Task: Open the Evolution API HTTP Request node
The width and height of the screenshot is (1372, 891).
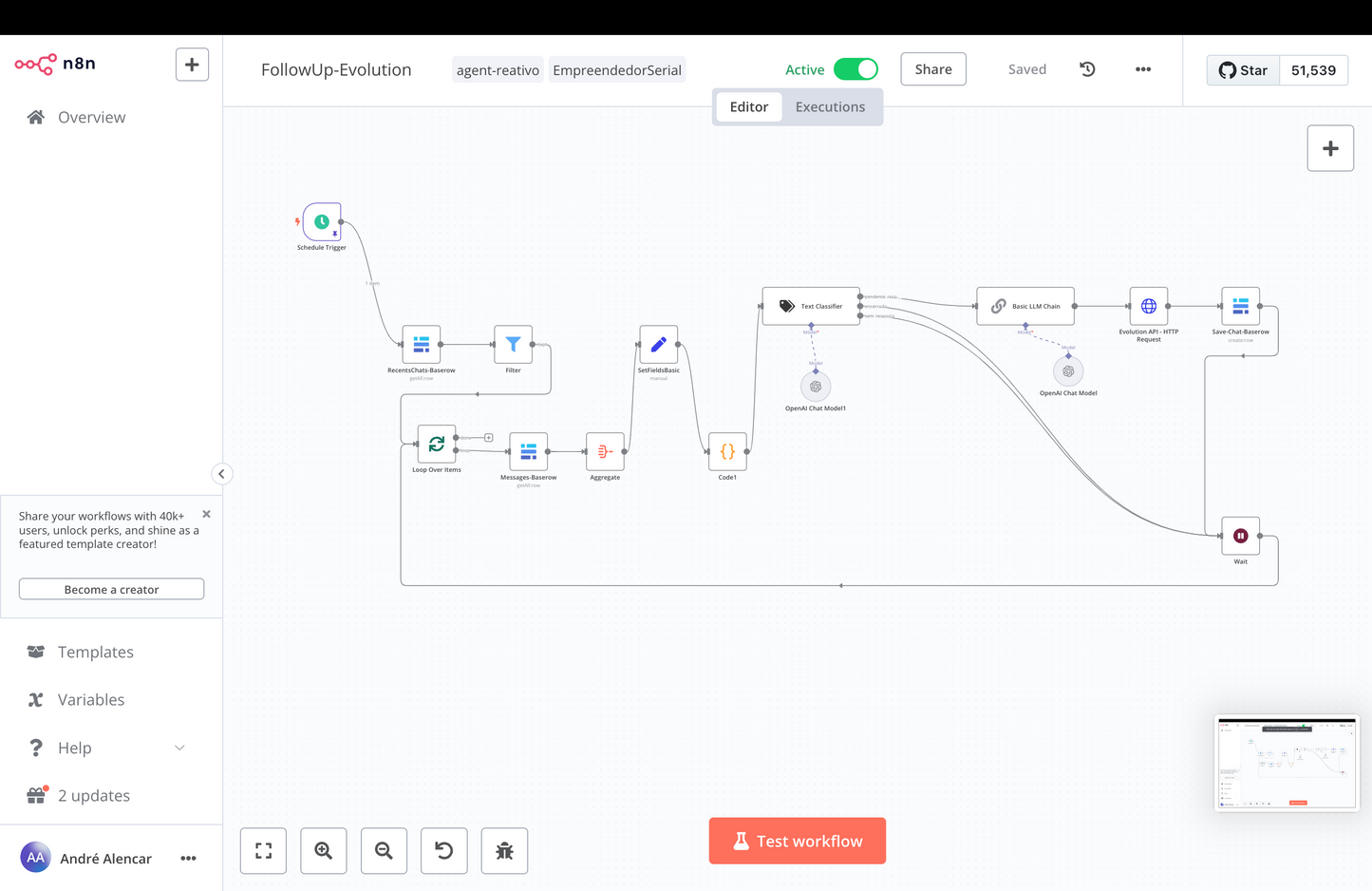Action: (x=1148, y=306)
